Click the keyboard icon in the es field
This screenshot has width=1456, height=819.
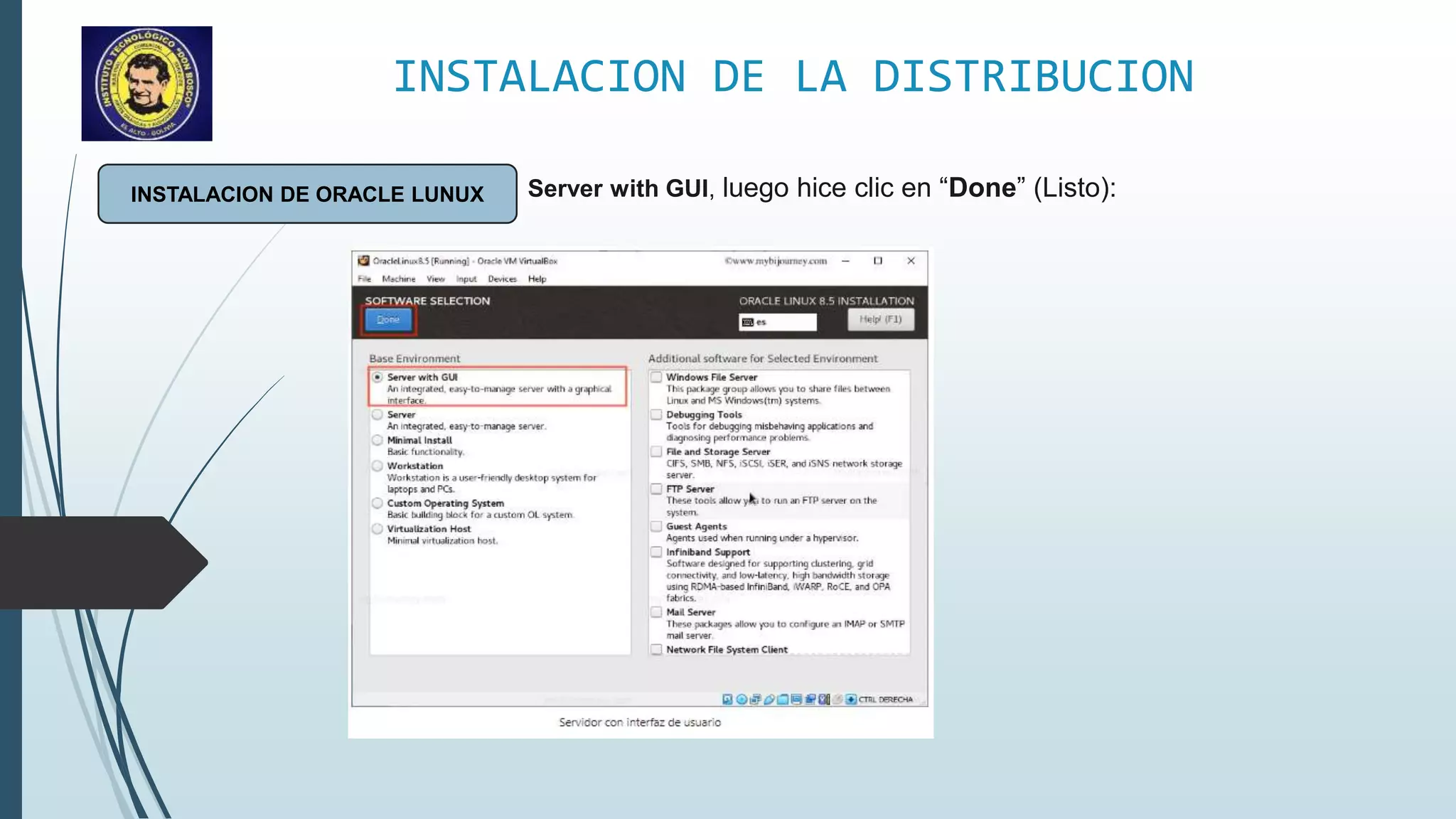747,322
